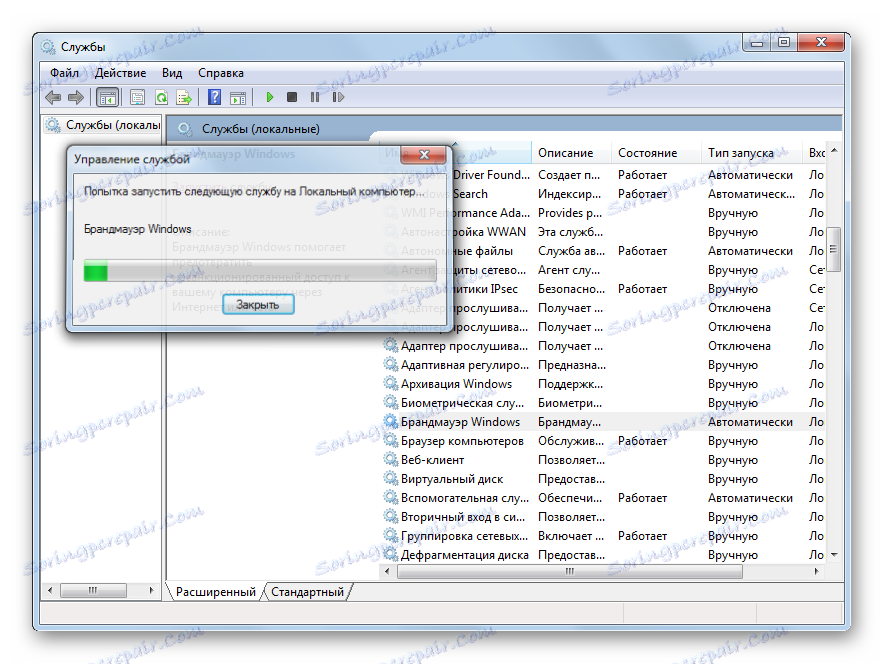This screenshot has height=664, width=884.
Task: Click the Refresh toolbar icon
Action: (161, 98)
